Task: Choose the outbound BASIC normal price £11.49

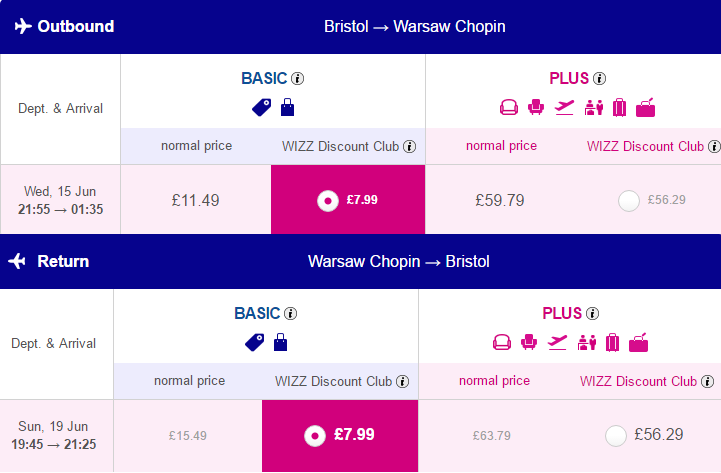Action: click(x=195, y=200)
